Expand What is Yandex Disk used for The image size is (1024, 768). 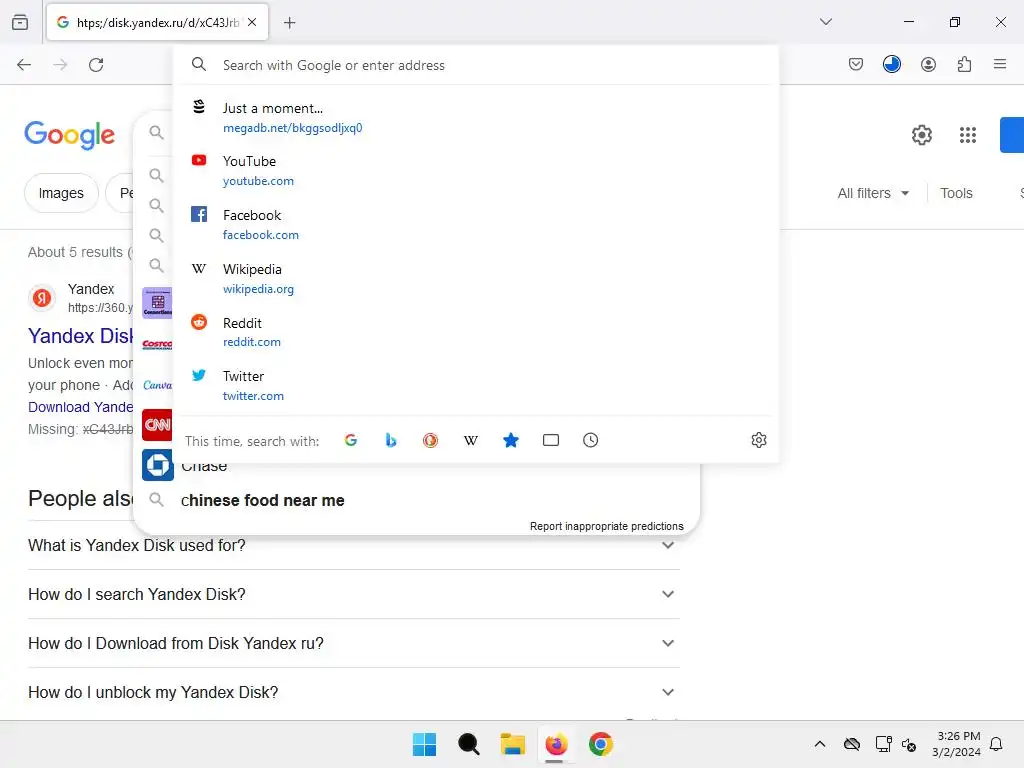(353, 545)
